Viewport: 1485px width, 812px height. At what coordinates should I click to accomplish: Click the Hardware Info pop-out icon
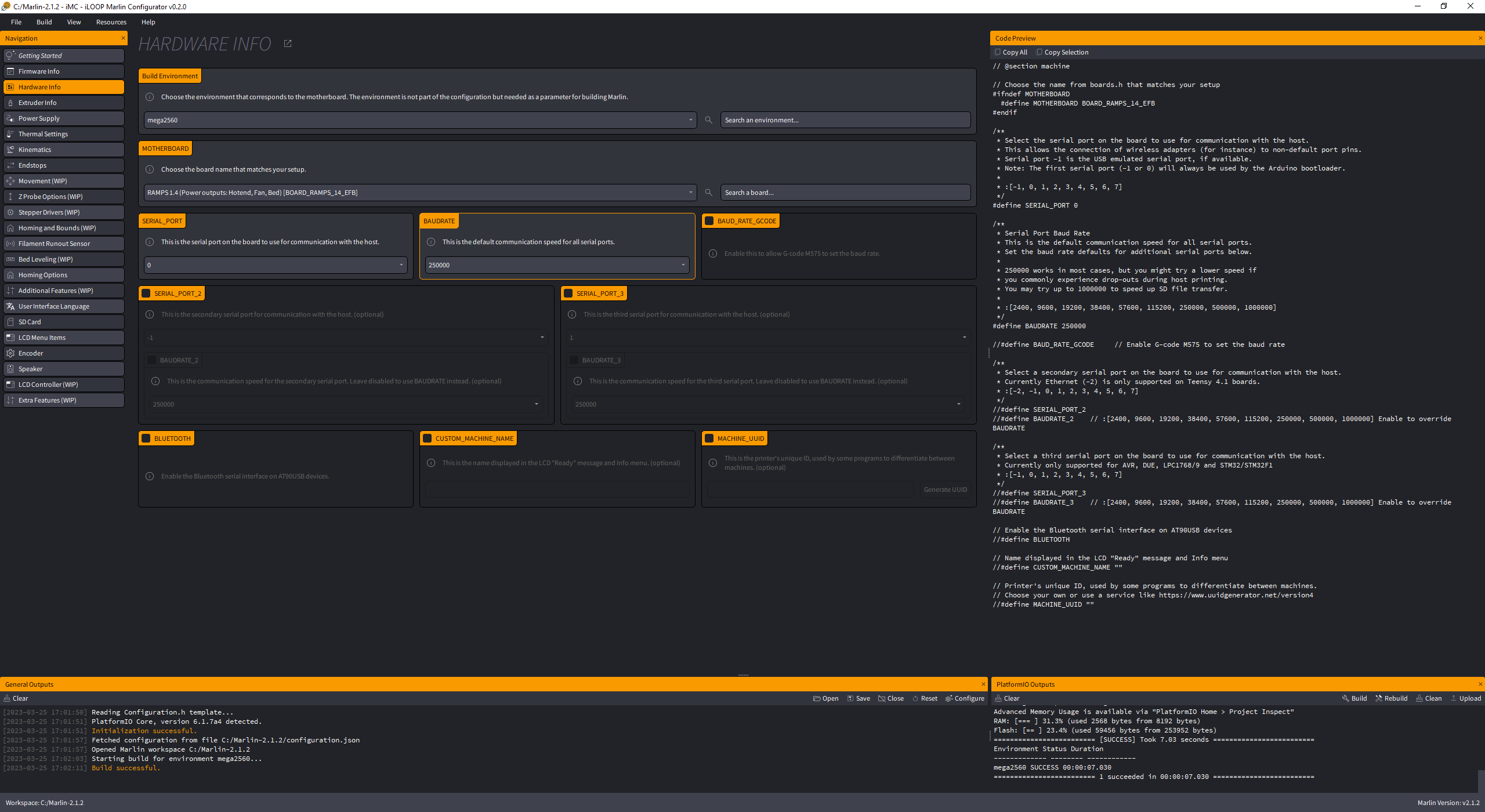click(288, 43)
